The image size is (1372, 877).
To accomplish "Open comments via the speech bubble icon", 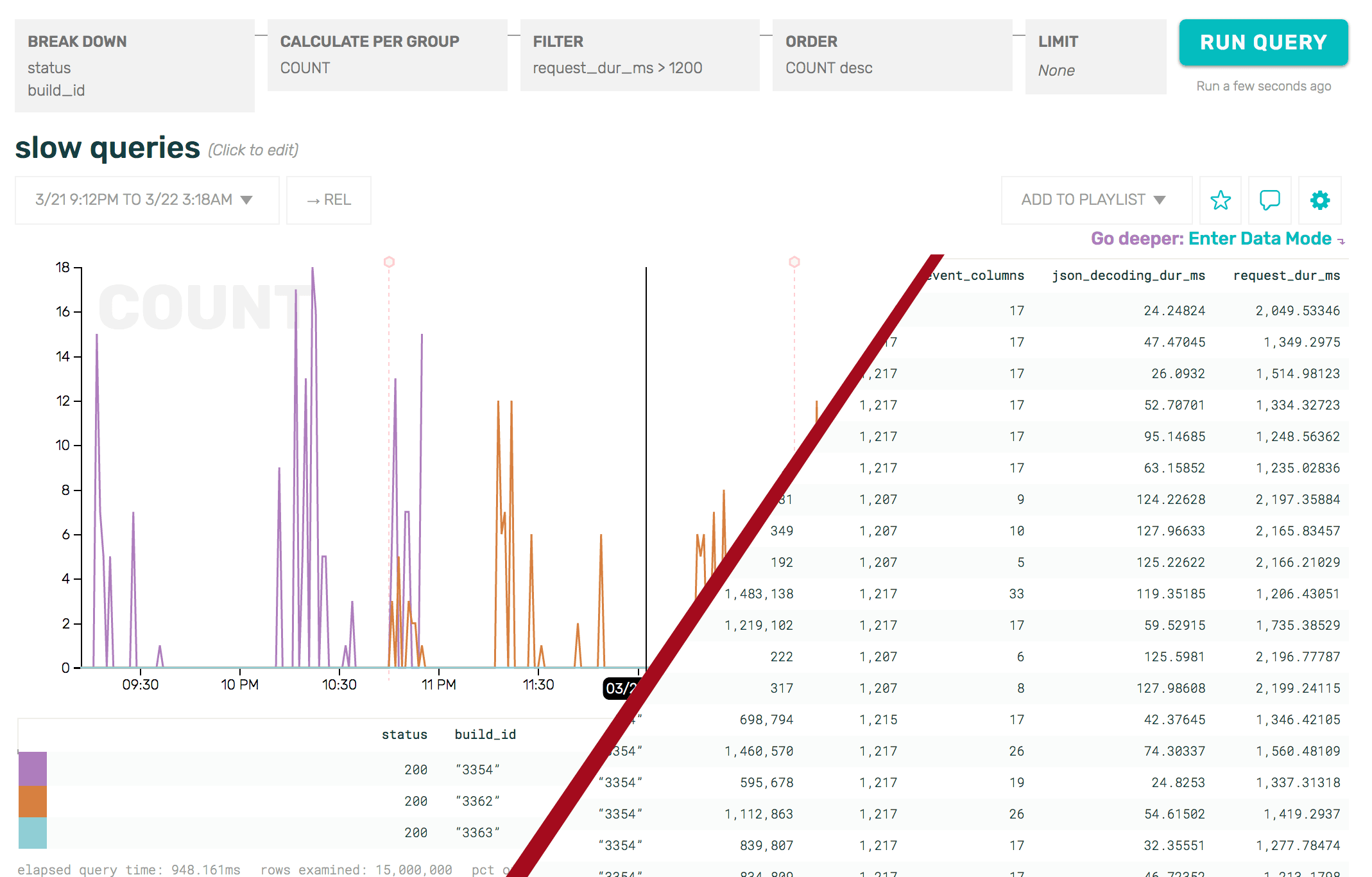I will pos(1269,200).
